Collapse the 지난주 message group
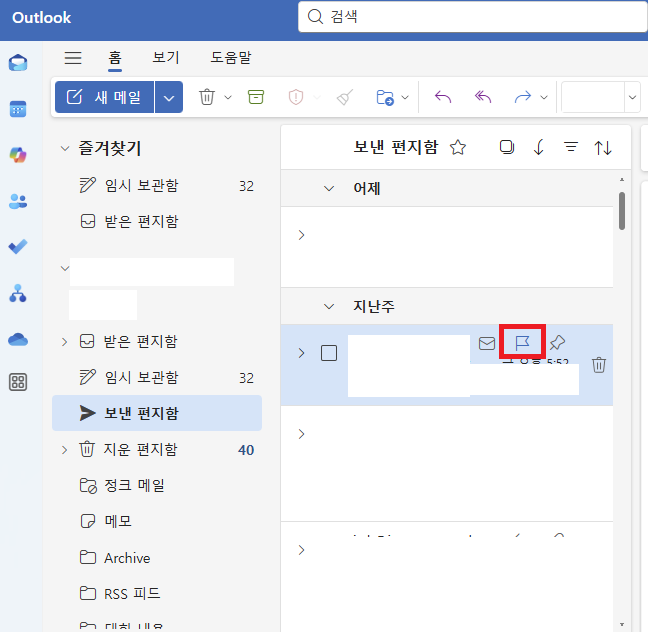648x632 pixels. (329, 306)
